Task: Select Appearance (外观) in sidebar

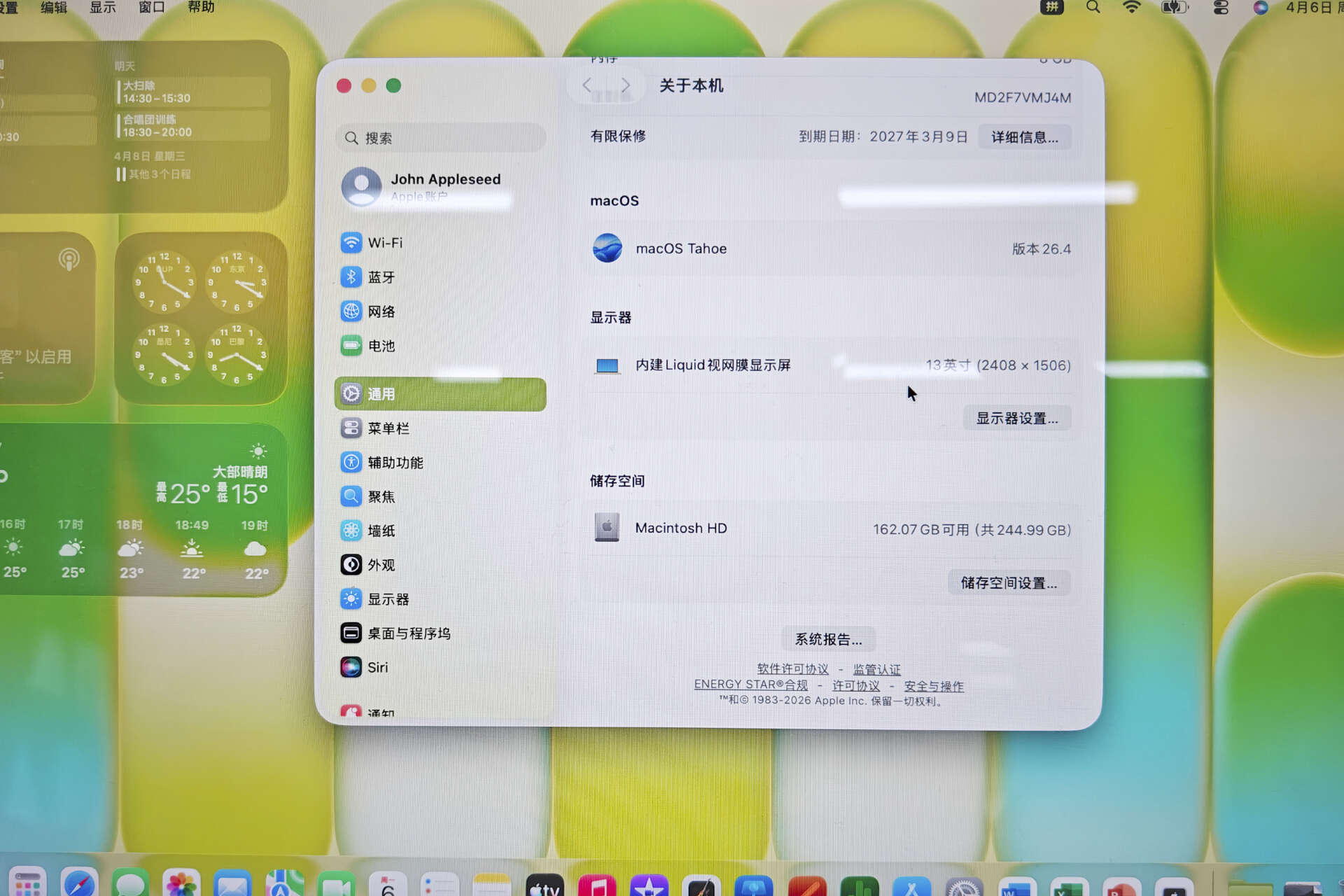Action: 381,565
